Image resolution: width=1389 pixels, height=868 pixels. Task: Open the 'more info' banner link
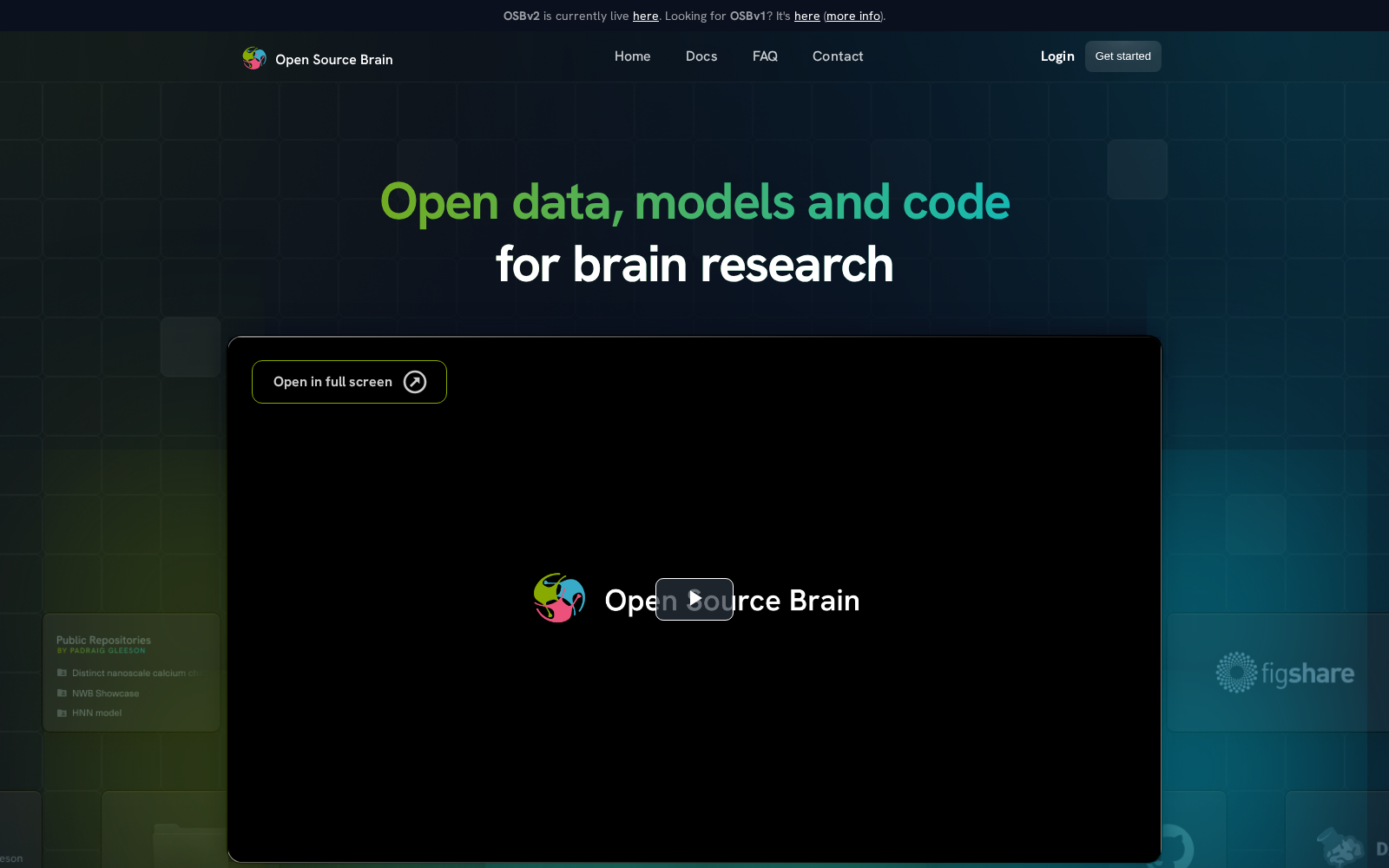coord(853,16)
